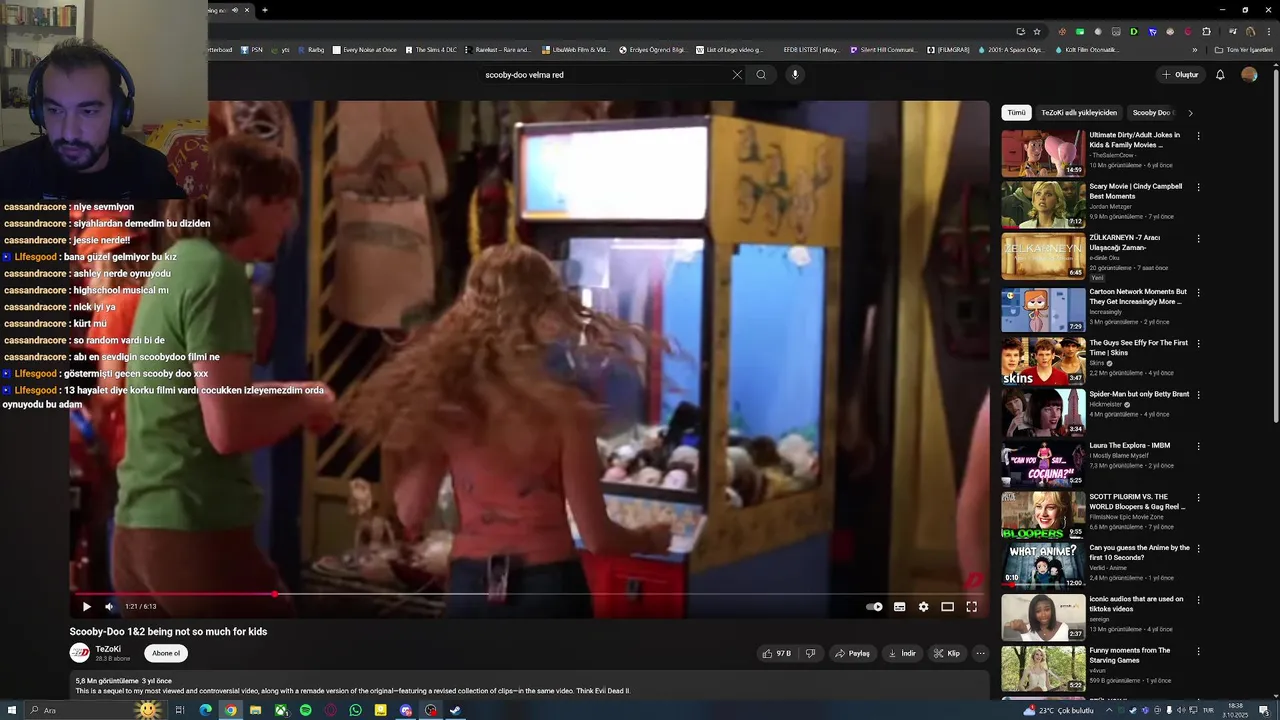The width and height of the screenshot is (1280, 720).
Task: Bookmark this page with star icon
Action: point(1037,31)
